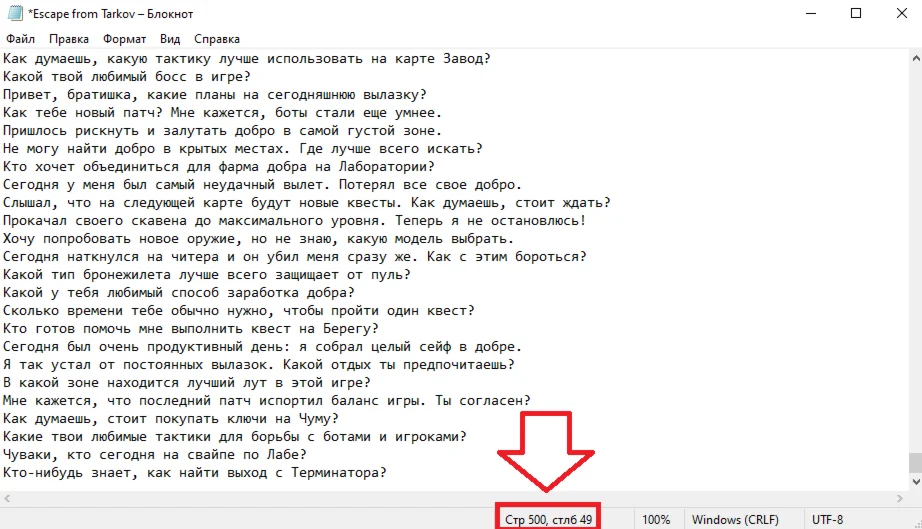922x529 pixels.
Task: Click the line about самый неудачный вылет
Action: 262,185
